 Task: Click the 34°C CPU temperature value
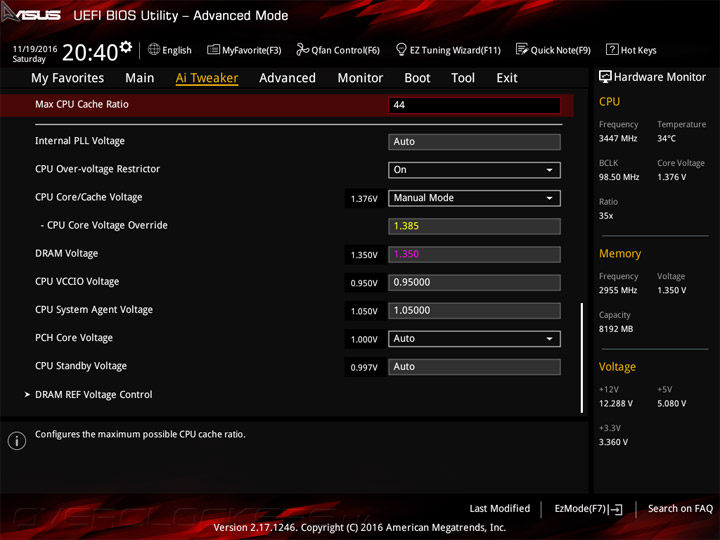tap(666, 138)
